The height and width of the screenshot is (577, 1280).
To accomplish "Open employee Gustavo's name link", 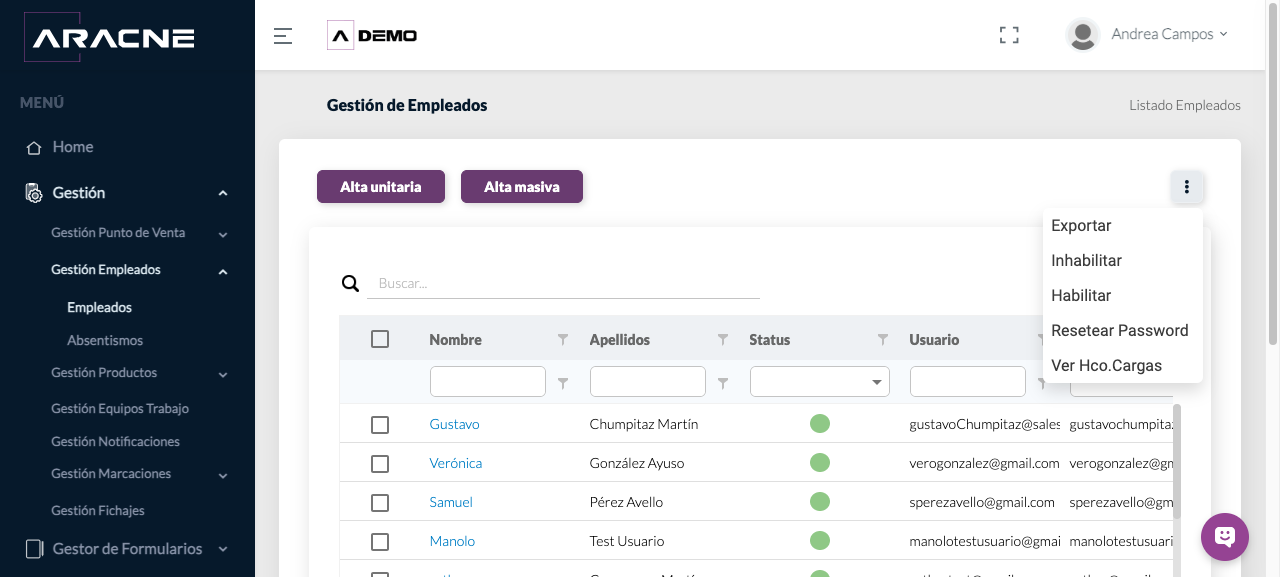I will point(455,424).
